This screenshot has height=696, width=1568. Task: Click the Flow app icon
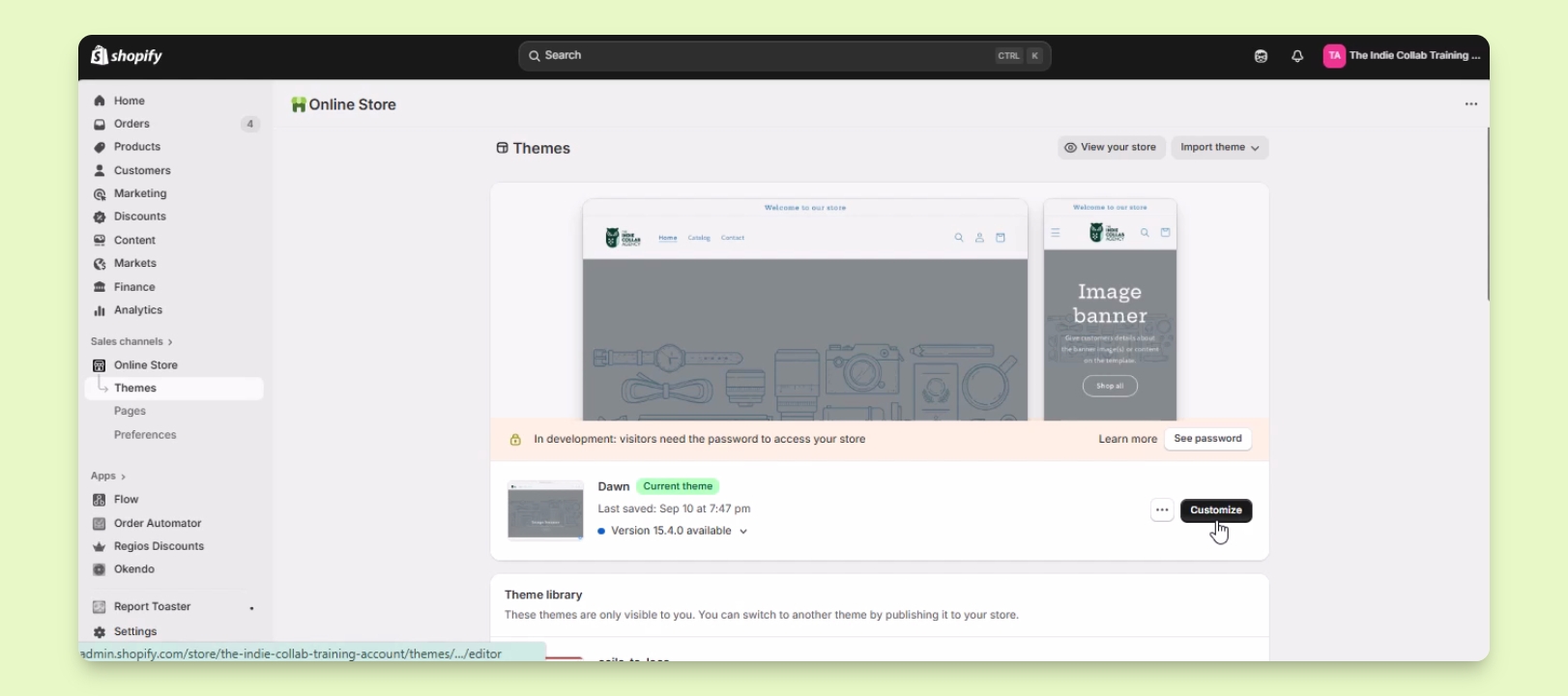(x=99, y=500)
